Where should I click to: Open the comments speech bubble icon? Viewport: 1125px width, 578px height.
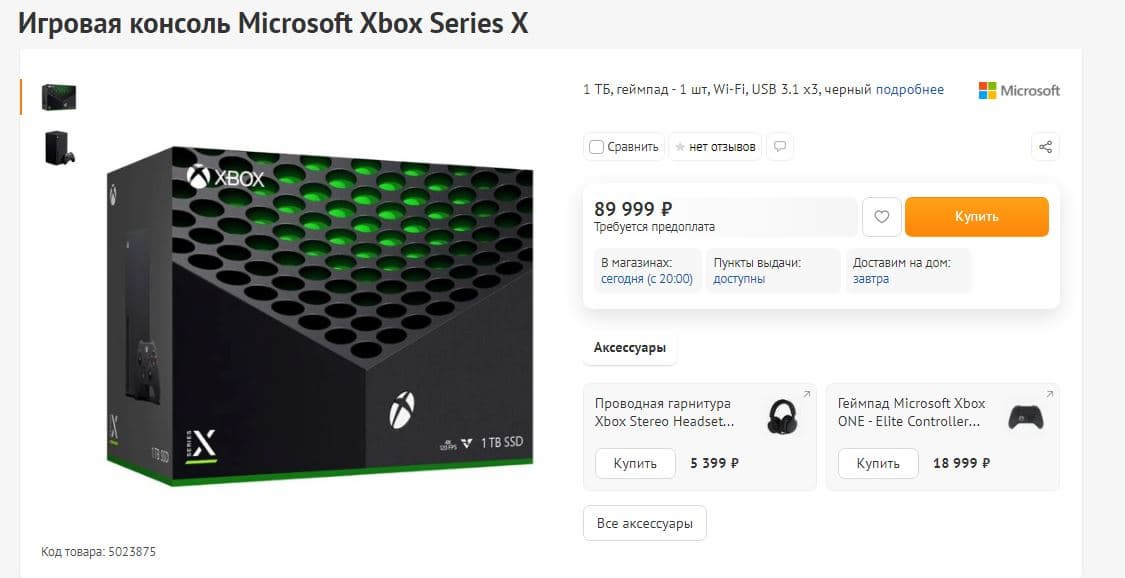click(x=780, y=147)
